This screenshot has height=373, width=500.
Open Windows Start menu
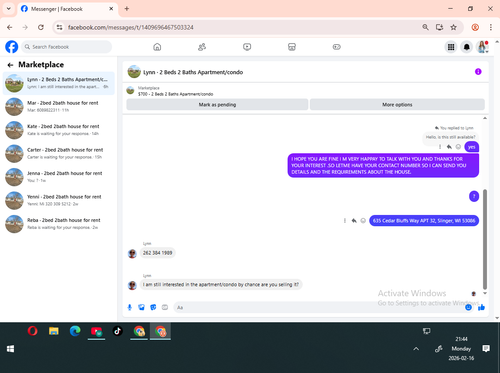point(10,349)
